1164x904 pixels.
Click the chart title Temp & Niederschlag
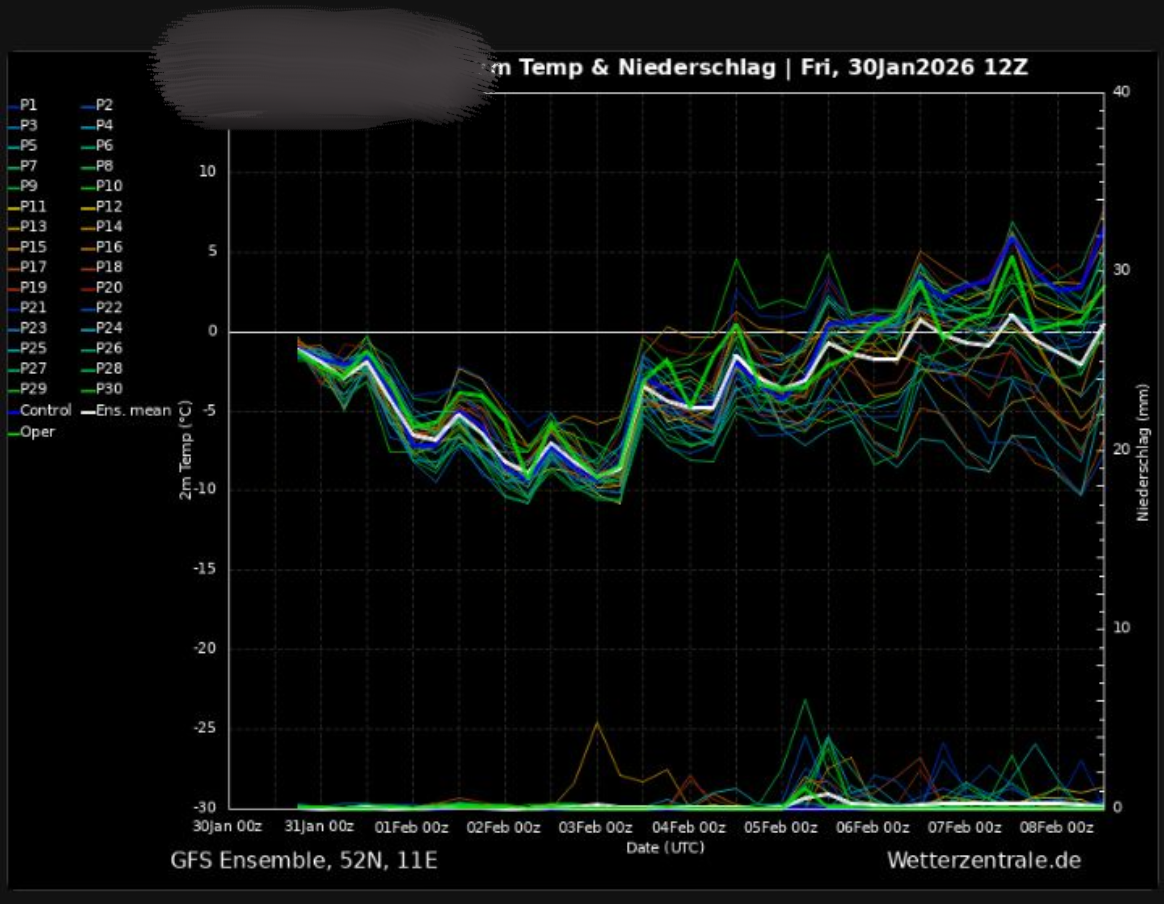(647, 68)
